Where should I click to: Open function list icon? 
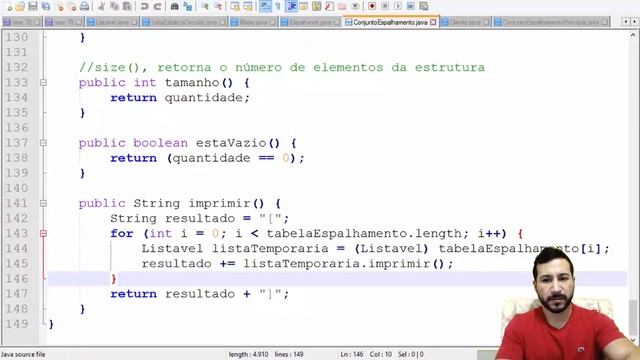pos(329,6)
